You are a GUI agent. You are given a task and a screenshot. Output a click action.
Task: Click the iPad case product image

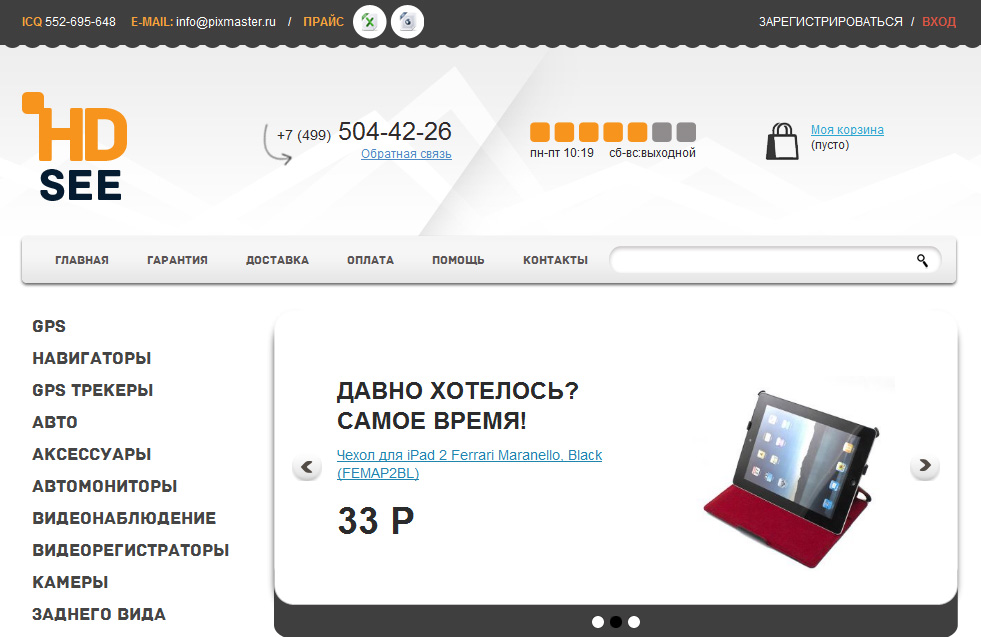(791, 479)
